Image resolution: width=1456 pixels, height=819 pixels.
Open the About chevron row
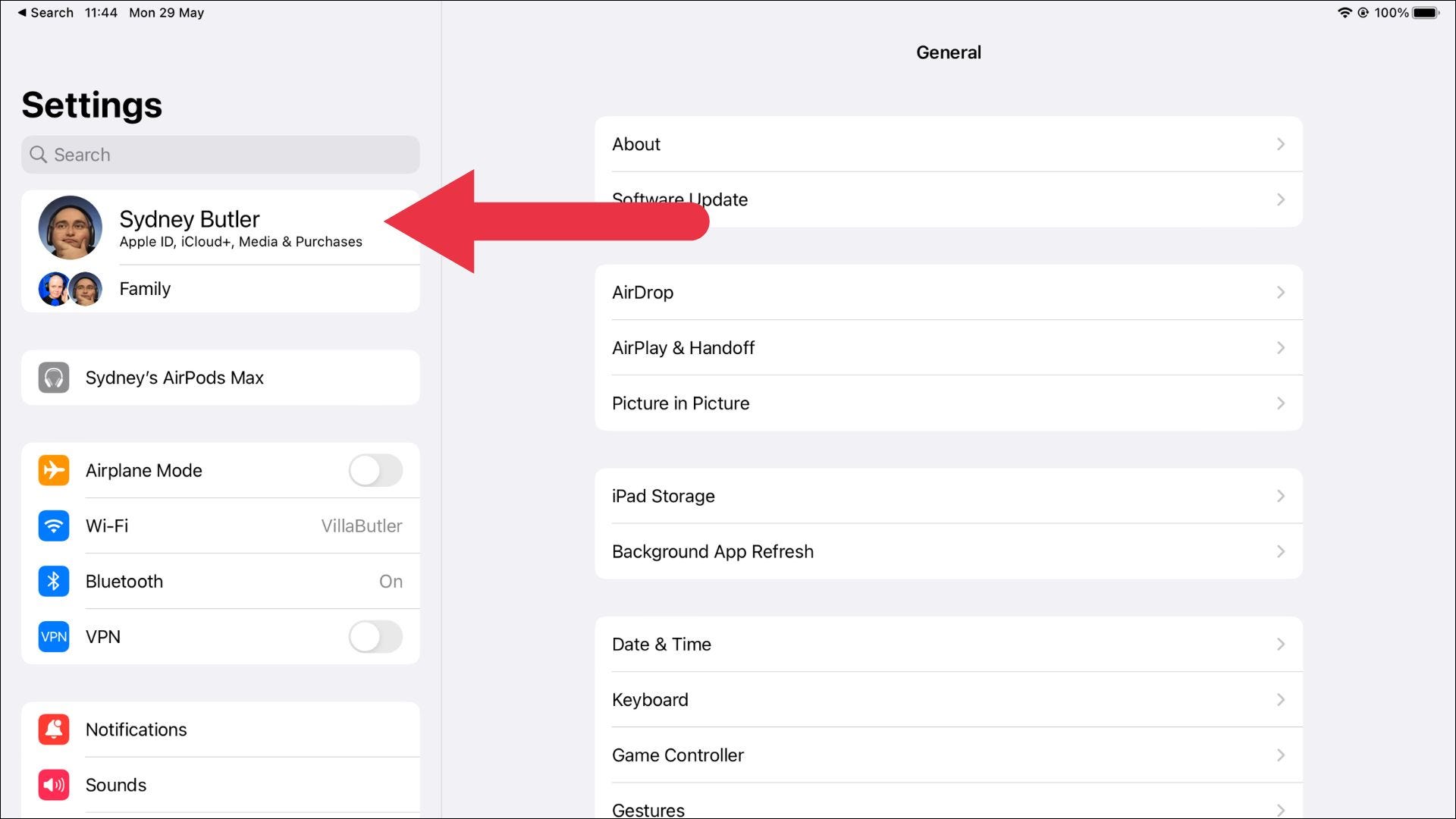point(1280,144)
